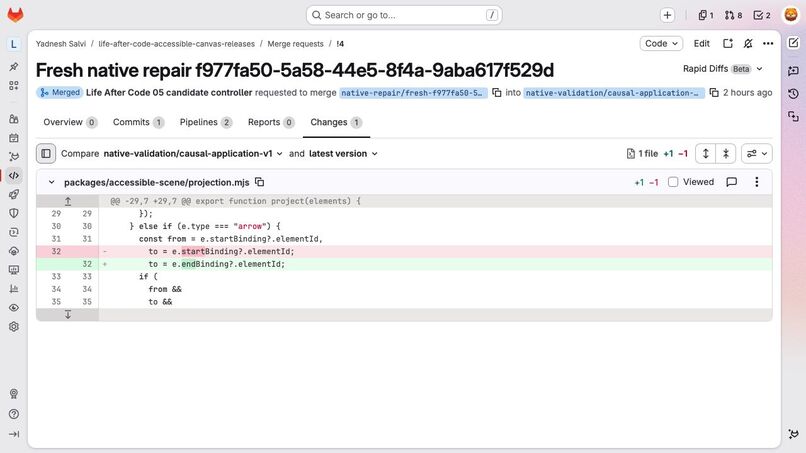
Task: Open diff view settings dropdown
Action: (757, 153)
